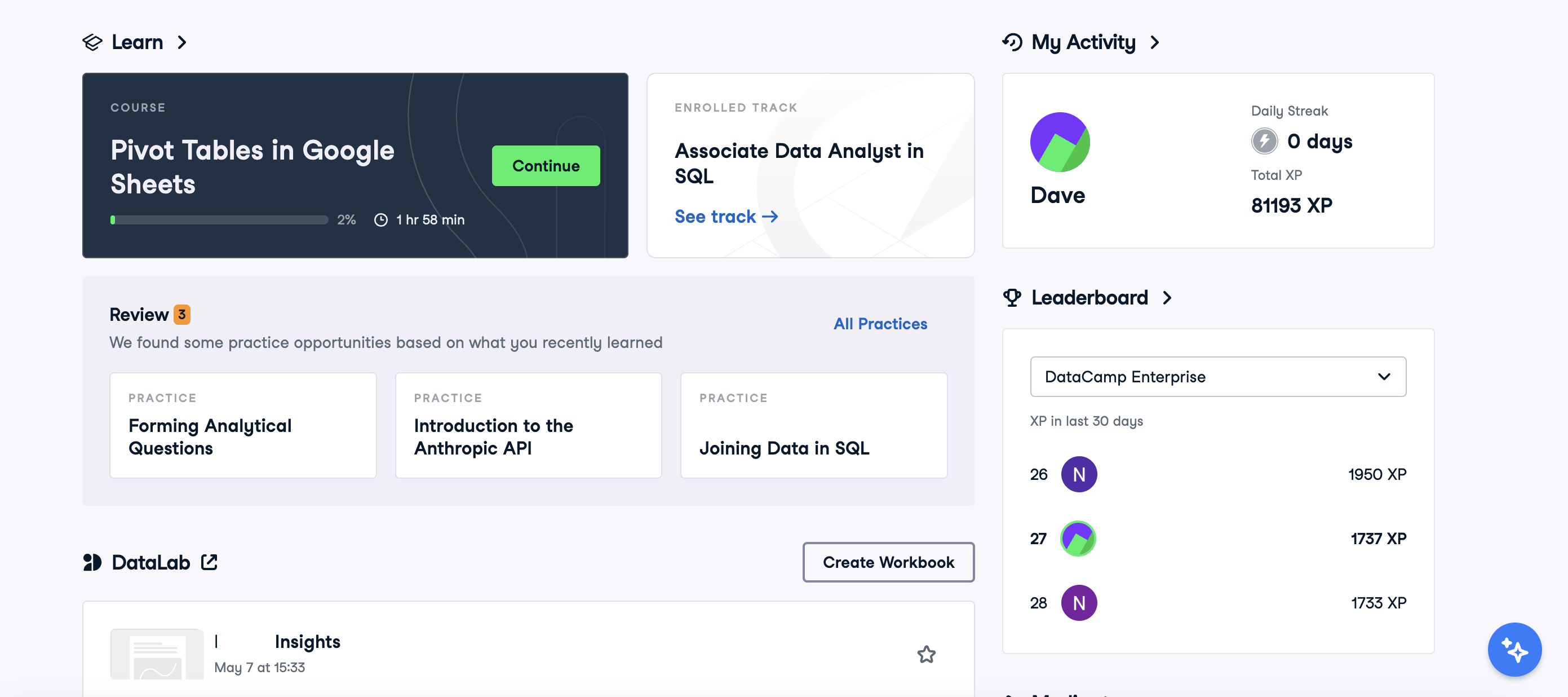Follow the See track link
This screenshot has width=1568, height=697.
[x=725, y=217]
